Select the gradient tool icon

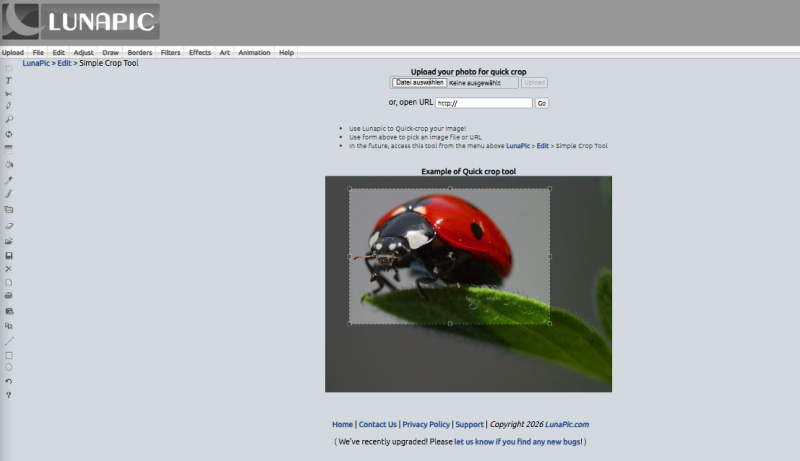click(x=9, y=149)
